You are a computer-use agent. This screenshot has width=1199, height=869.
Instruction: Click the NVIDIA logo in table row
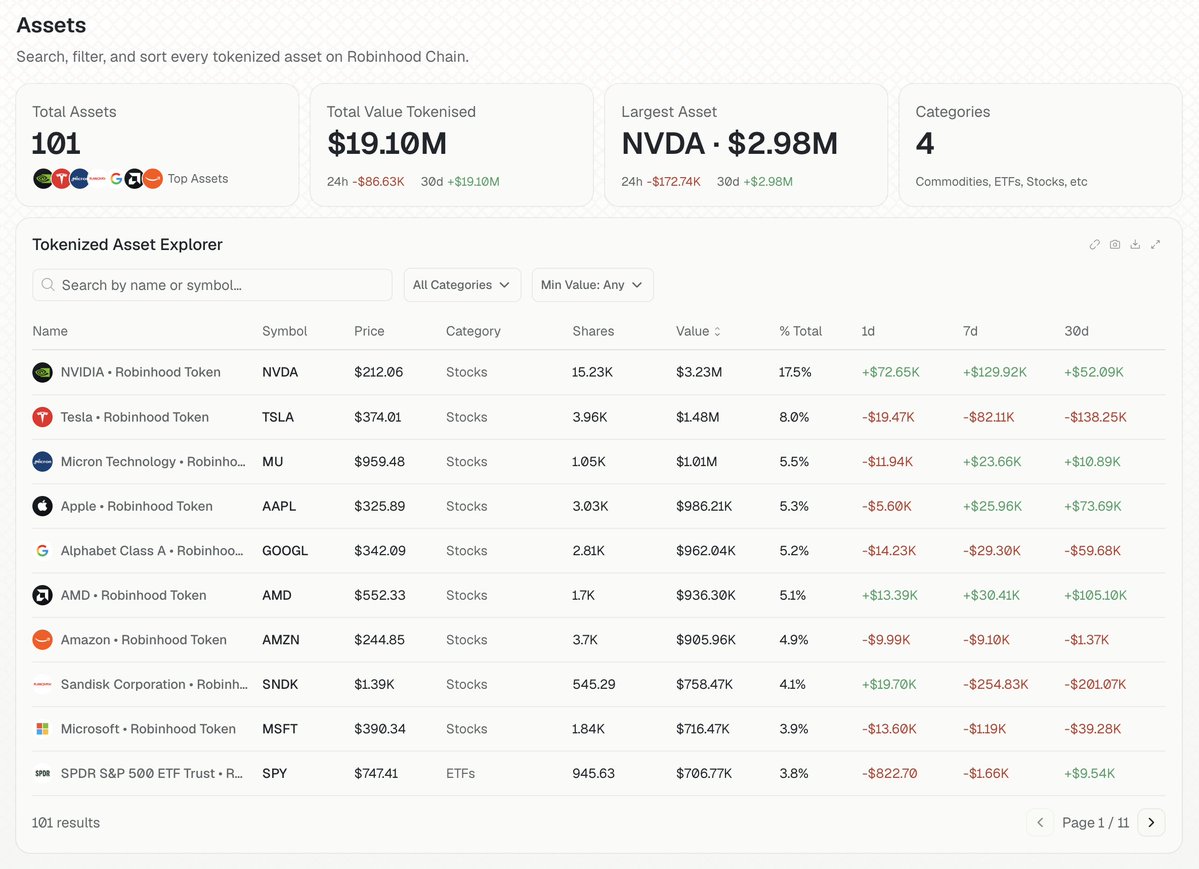point(42,373)
